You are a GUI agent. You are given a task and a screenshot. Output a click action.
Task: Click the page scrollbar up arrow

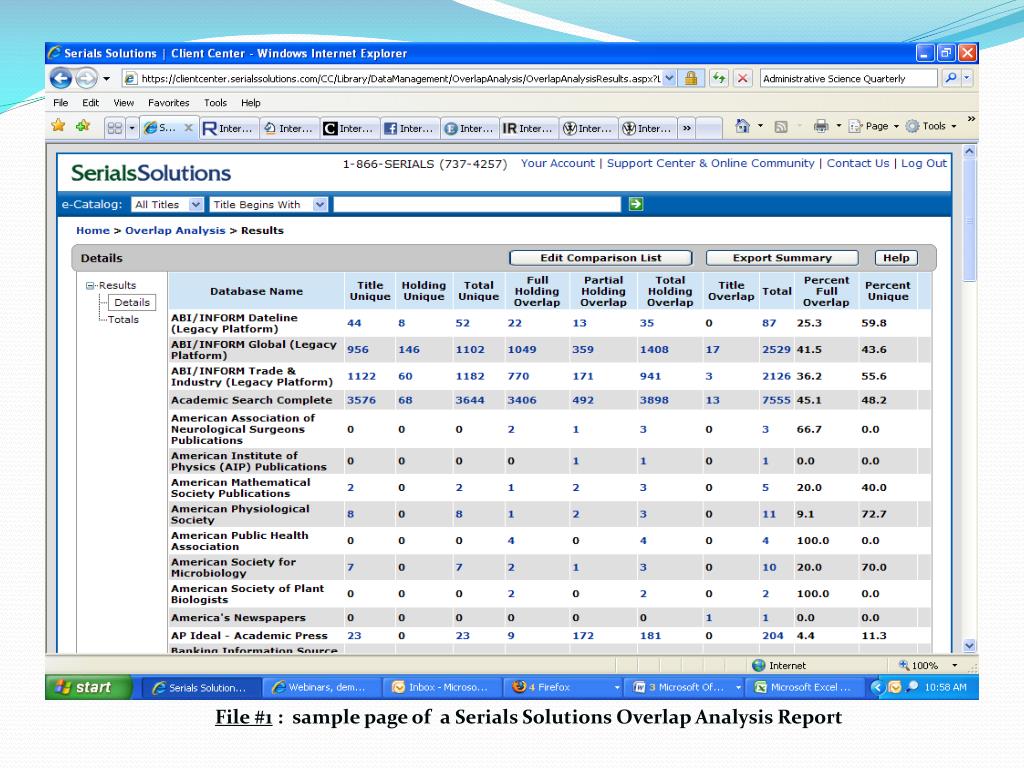click(970, 152)
